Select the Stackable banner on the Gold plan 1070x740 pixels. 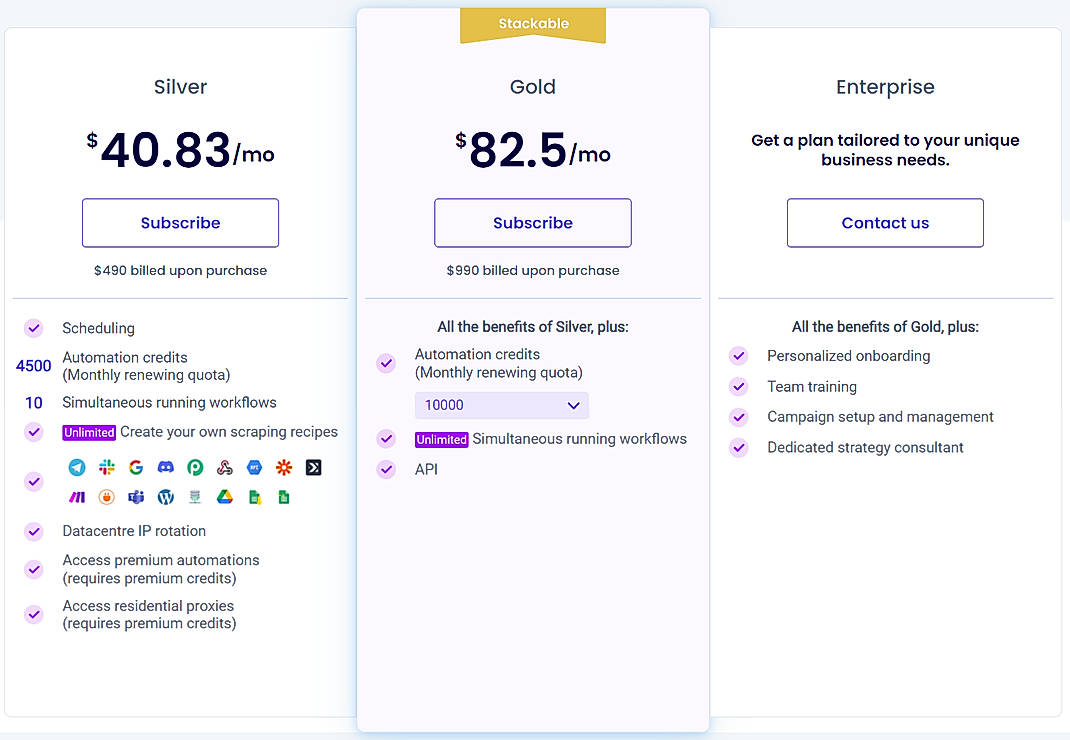pos(532,23)
